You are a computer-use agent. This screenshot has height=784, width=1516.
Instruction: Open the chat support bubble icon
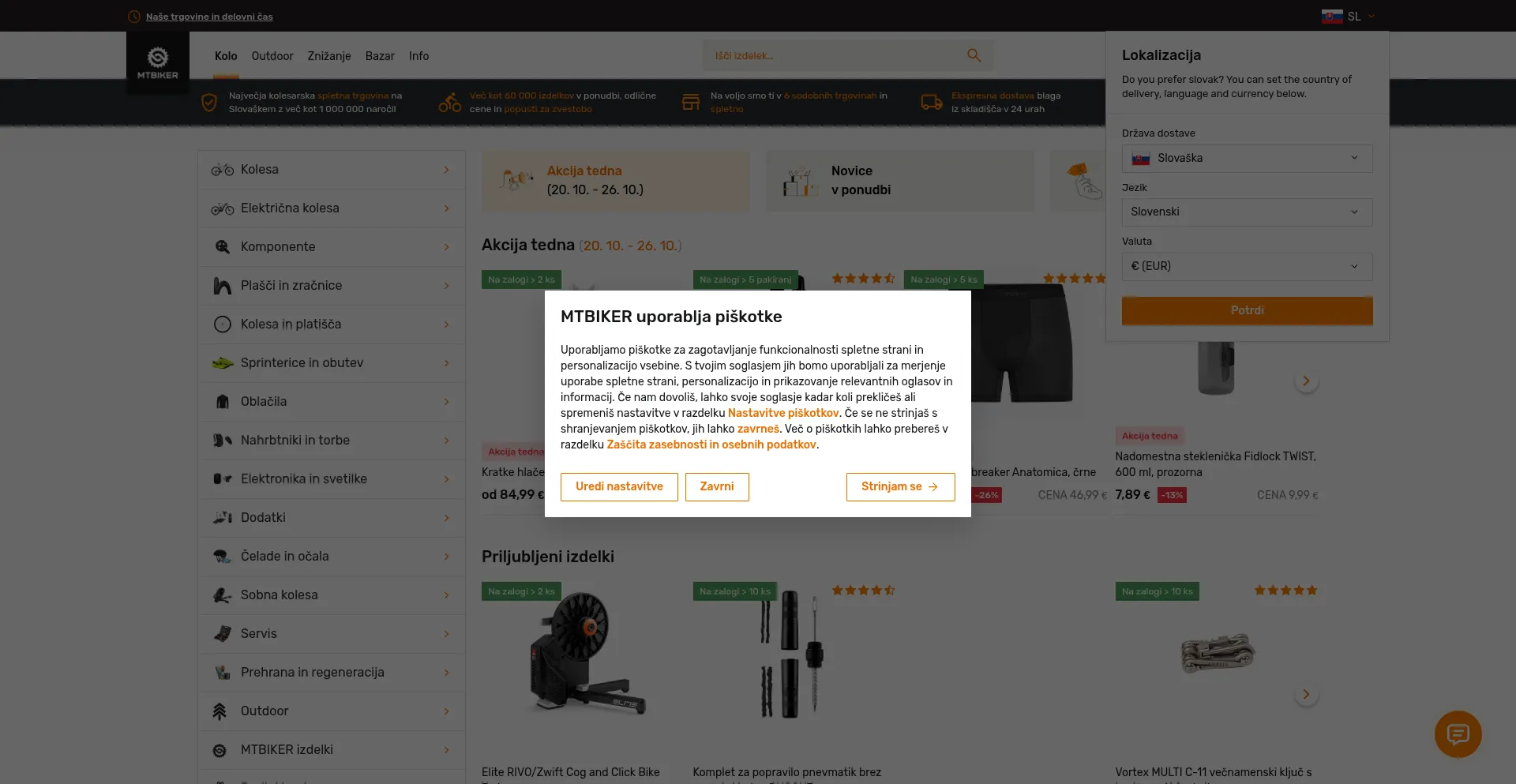(x=1458, y=734)
